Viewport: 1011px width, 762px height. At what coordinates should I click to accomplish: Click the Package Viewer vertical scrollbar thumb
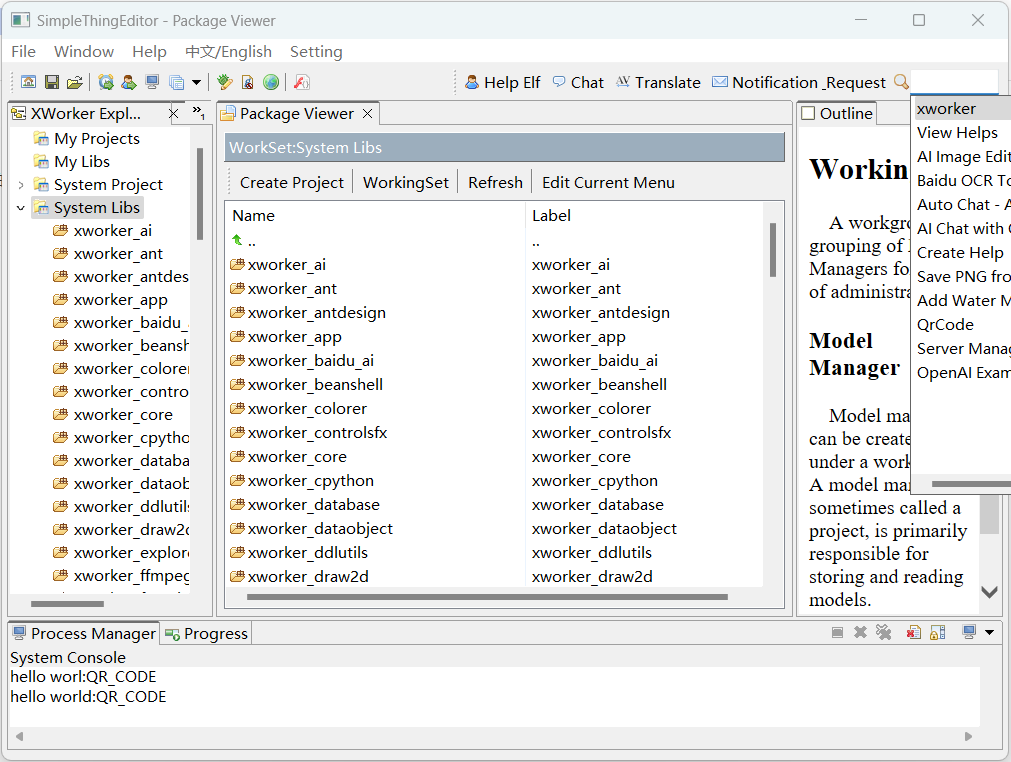(x=772, y=250)
